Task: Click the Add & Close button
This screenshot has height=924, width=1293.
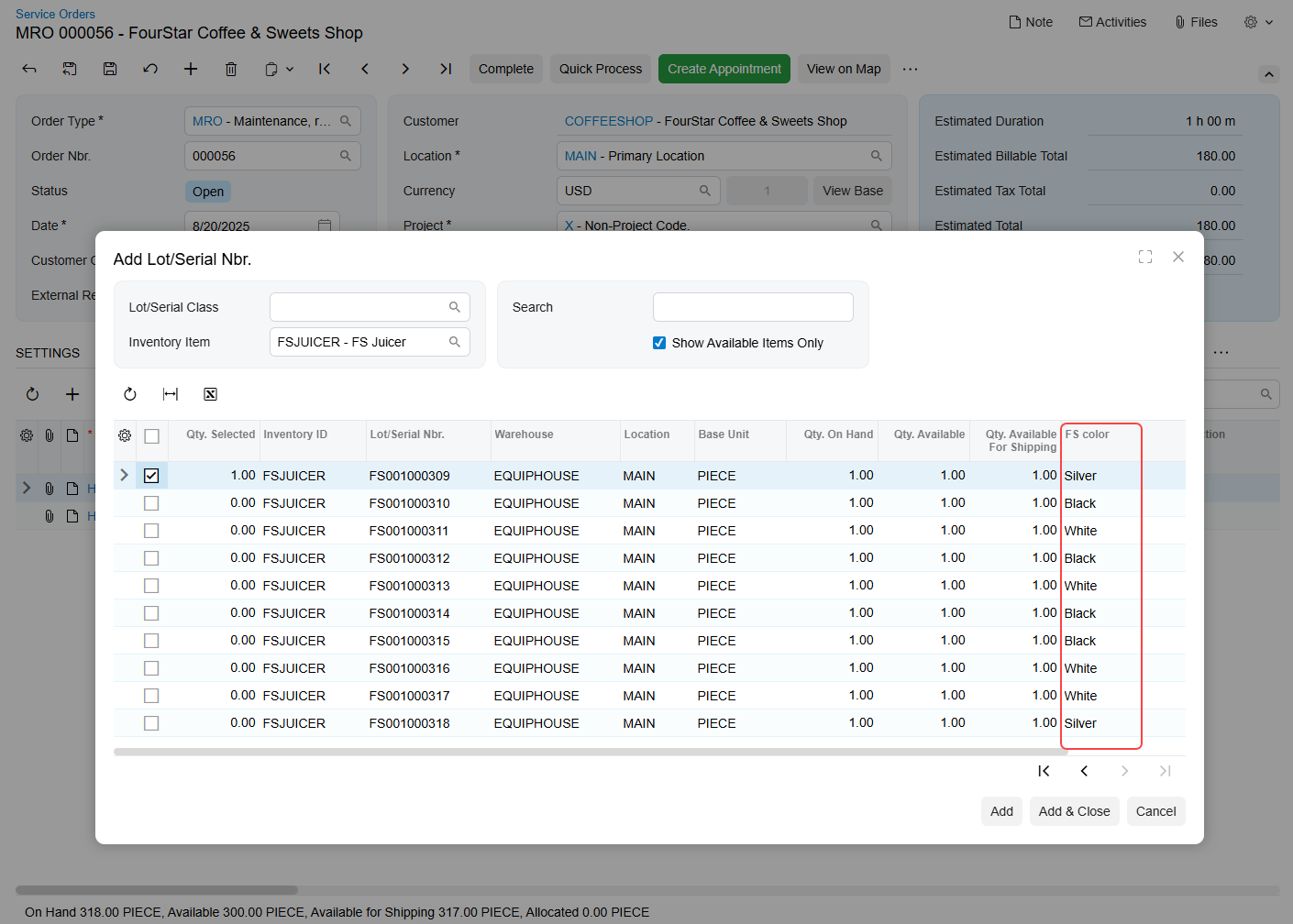Action: (x=1074, y=811)
